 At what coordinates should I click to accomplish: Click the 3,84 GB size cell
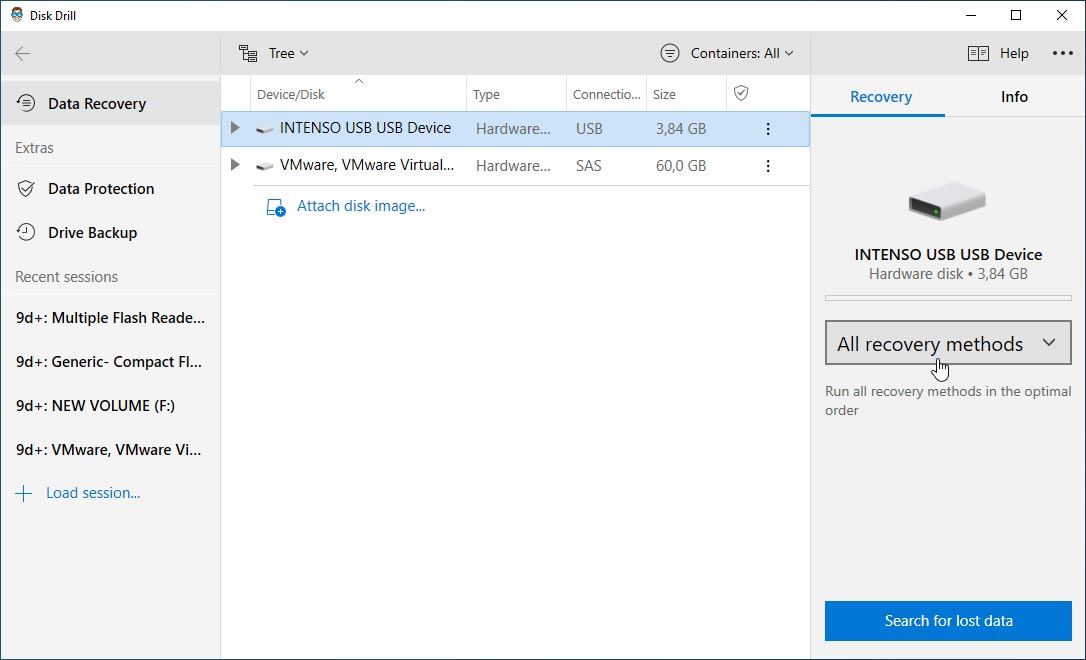(x=681, y=129)
